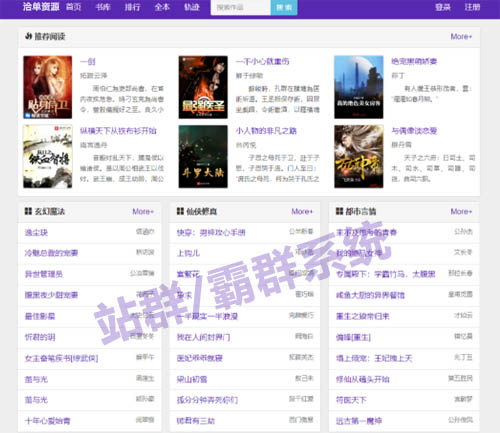
Task: Click the grid icon beside 都市言情
Action: [339, 211]
